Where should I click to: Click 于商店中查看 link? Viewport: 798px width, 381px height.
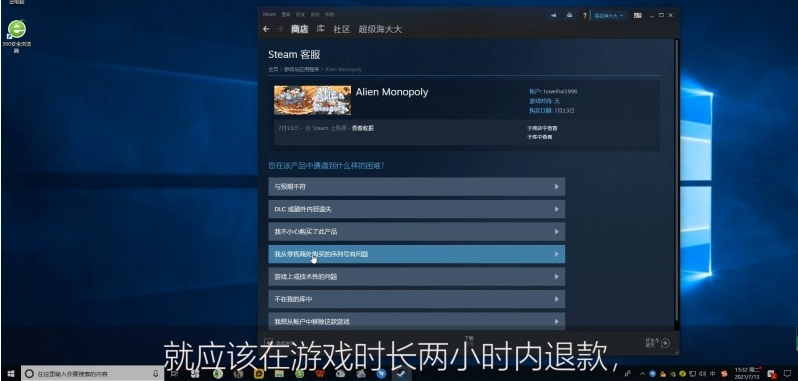point(542,129)
